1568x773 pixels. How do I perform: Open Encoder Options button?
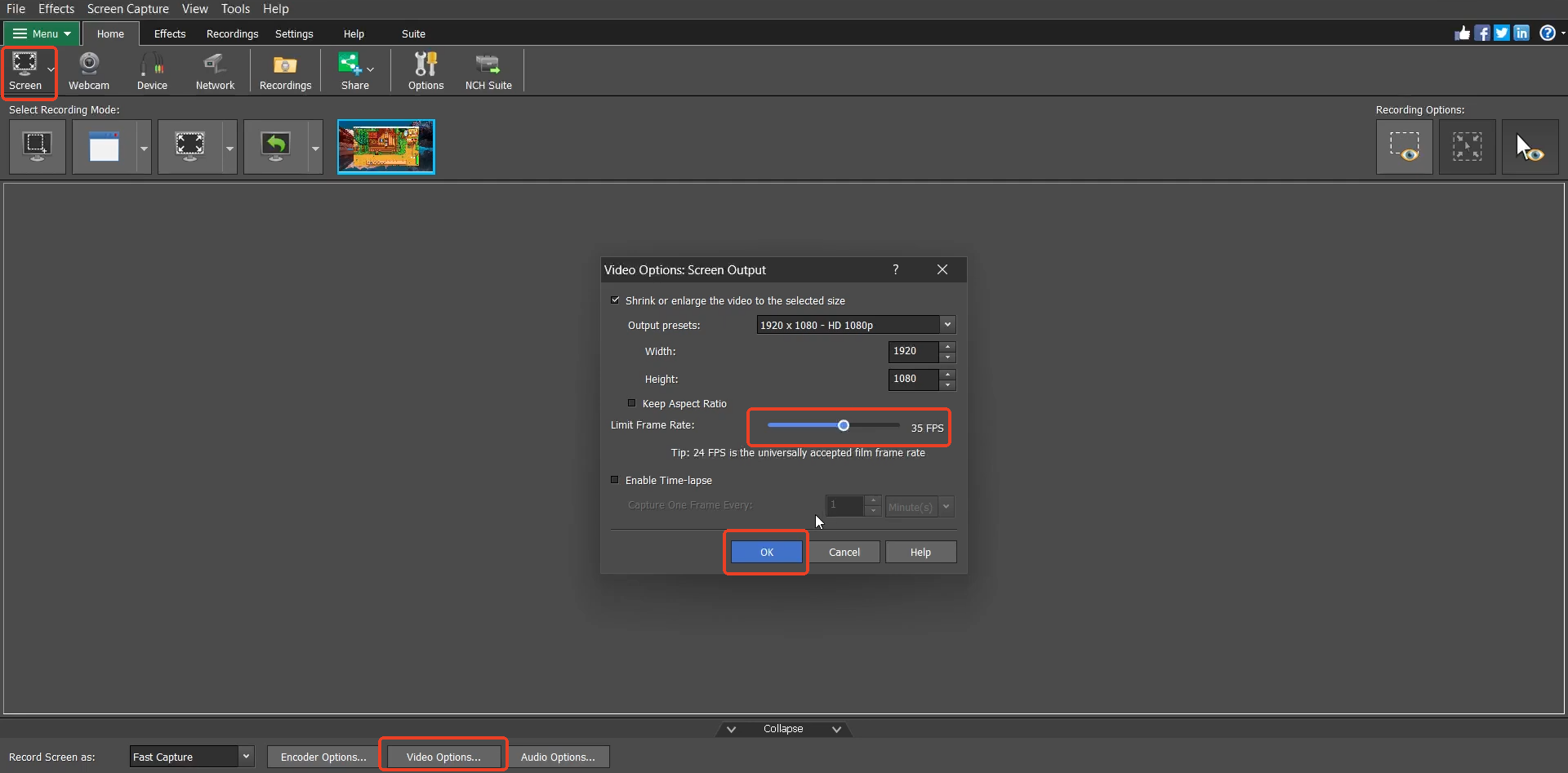click(323, 757)
